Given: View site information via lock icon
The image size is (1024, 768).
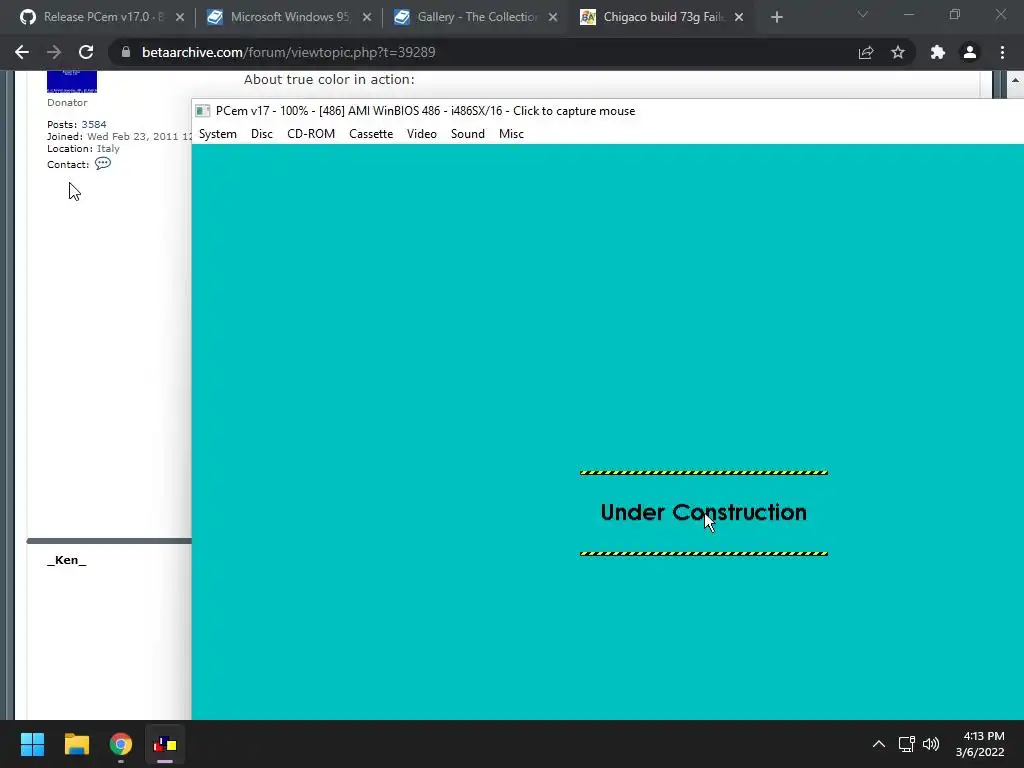Looking at the screenshot, I should click(x=126, y=52).
